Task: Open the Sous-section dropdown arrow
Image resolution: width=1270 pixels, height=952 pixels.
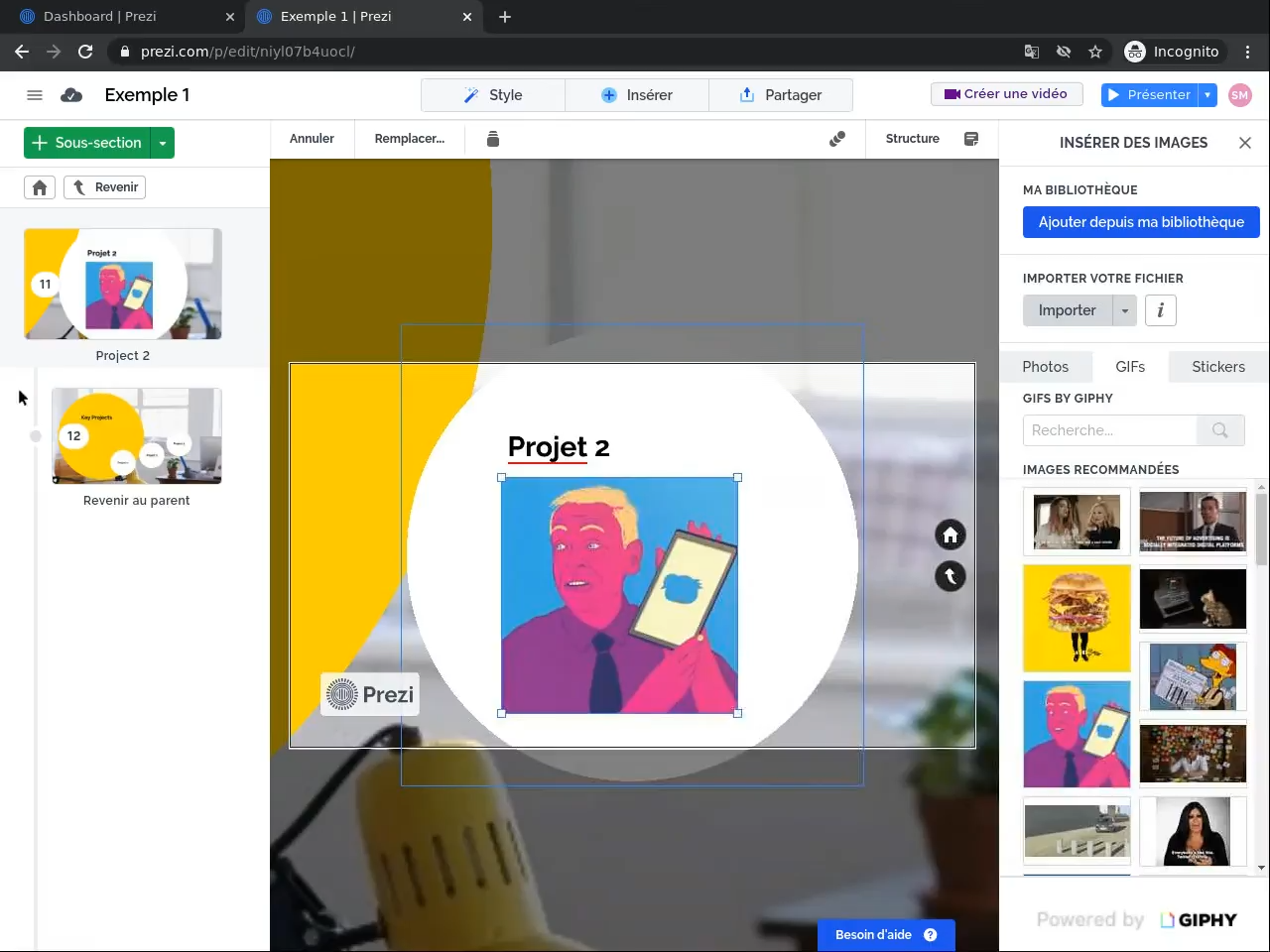Action: (163, 143)
